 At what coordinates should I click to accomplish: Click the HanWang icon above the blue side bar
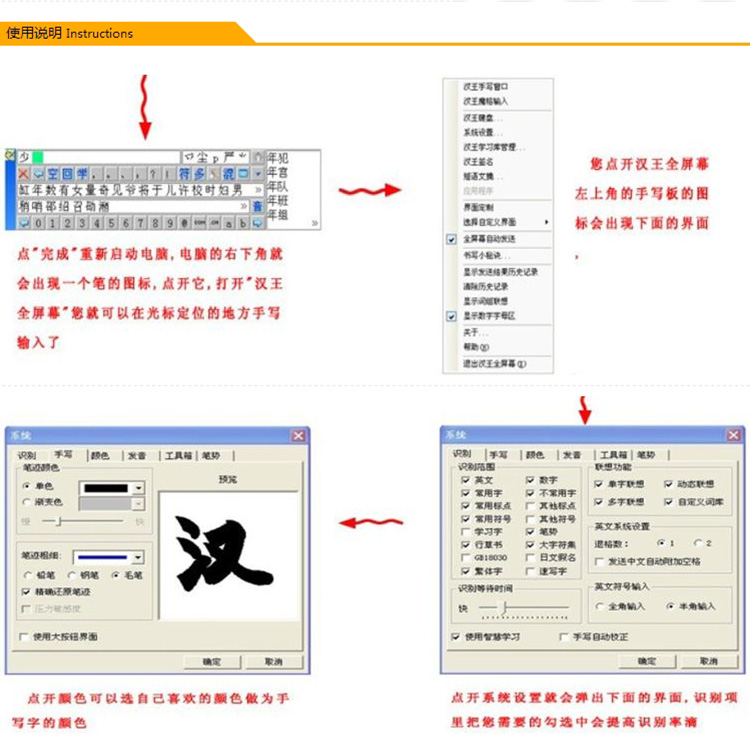coord(10,155)
